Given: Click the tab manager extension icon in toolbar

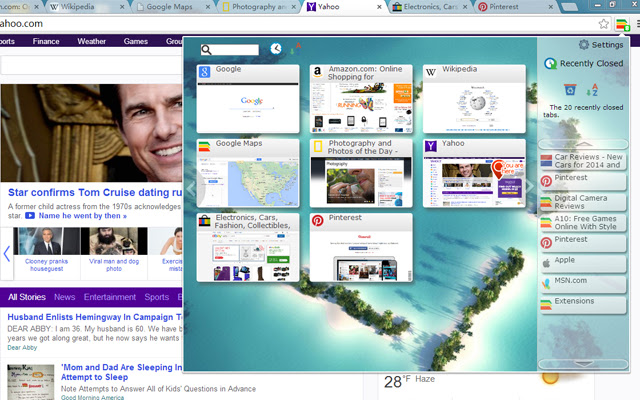Looking at the screenshot, I should click(x=622, y=24).
